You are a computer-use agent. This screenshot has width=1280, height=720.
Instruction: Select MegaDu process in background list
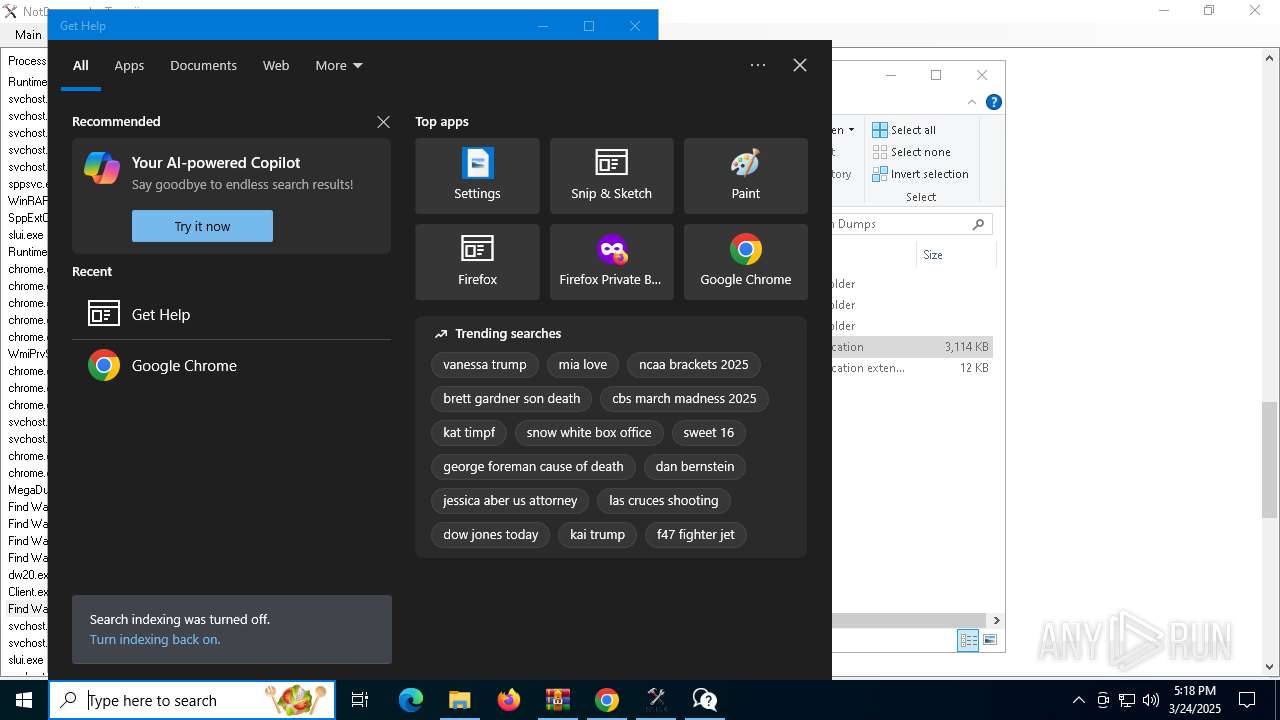(x=27, y=490)
